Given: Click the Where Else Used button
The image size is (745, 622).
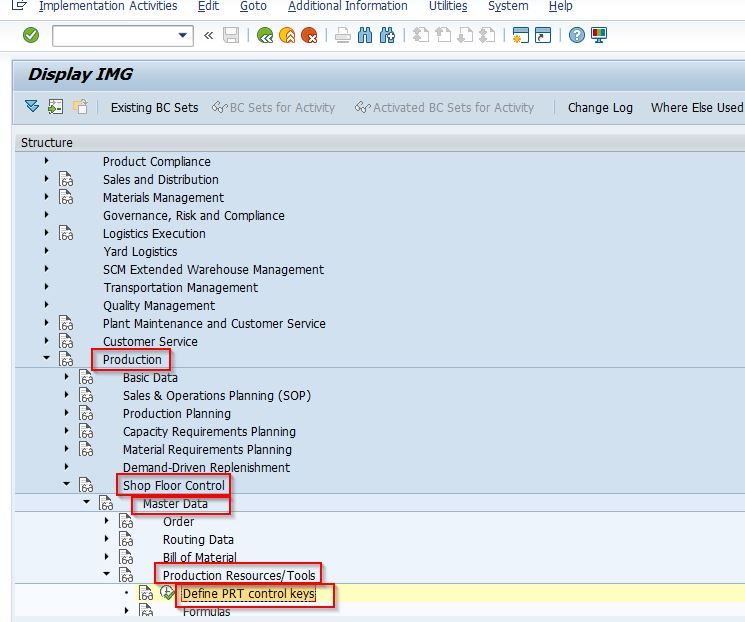Looking at the screenshot, I should [697, 107].
